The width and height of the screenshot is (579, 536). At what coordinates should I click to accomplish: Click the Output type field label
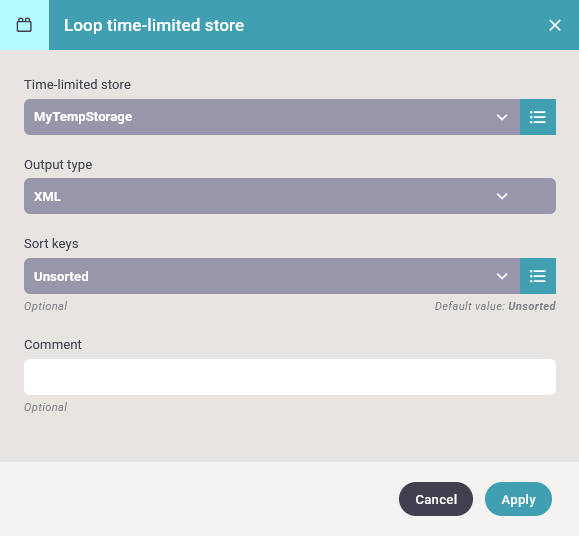click(x=58, y=165)
